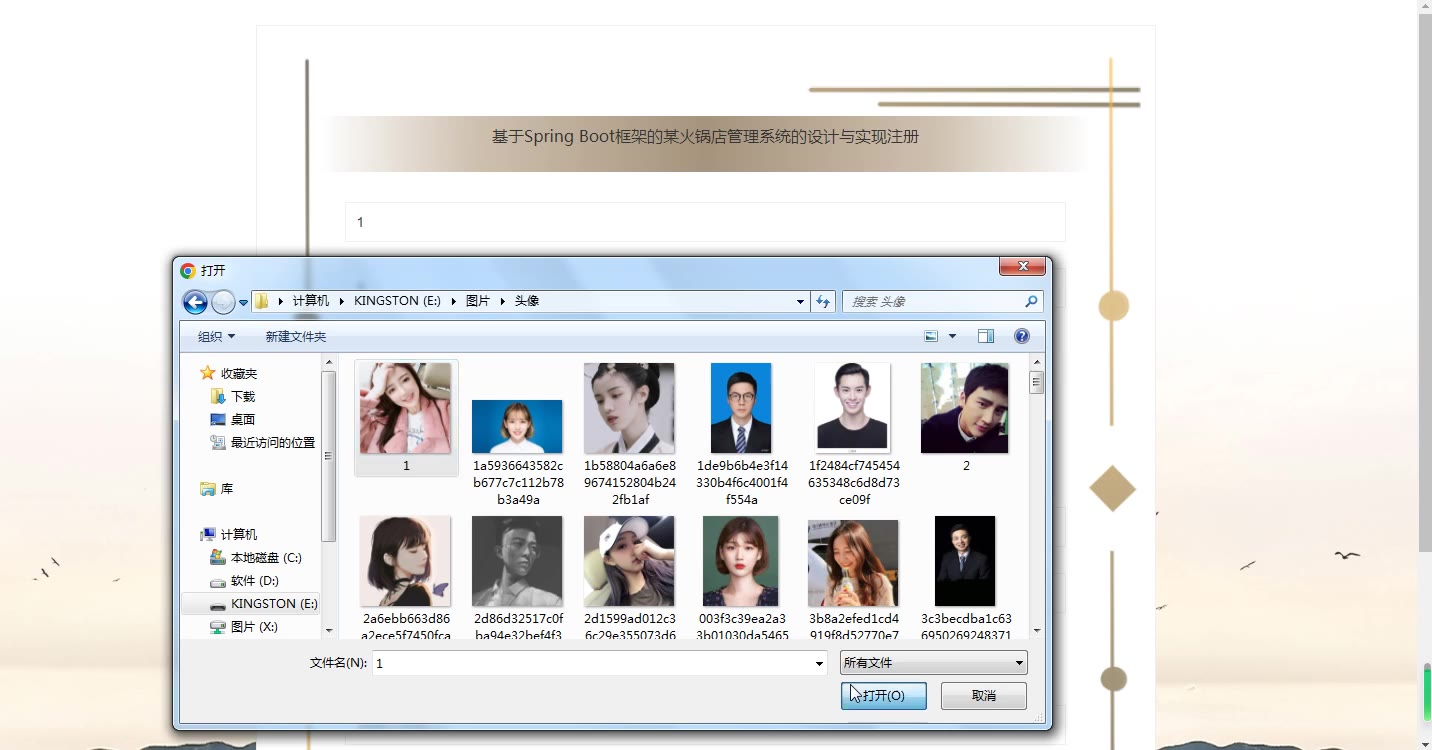Click the username field showing 1

point(705,222)
